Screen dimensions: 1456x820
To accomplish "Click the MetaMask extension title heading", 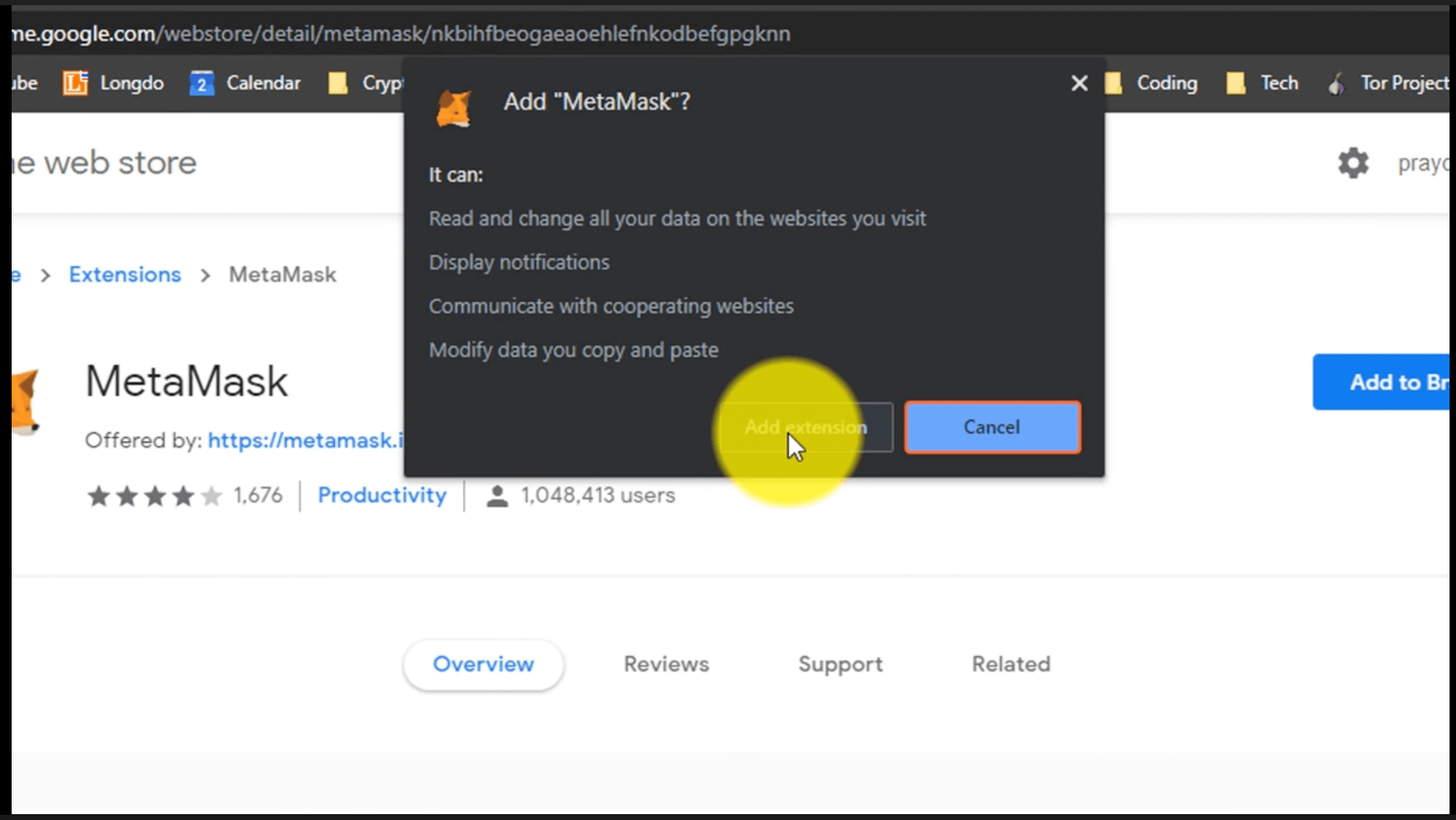I will coord(187,381).
